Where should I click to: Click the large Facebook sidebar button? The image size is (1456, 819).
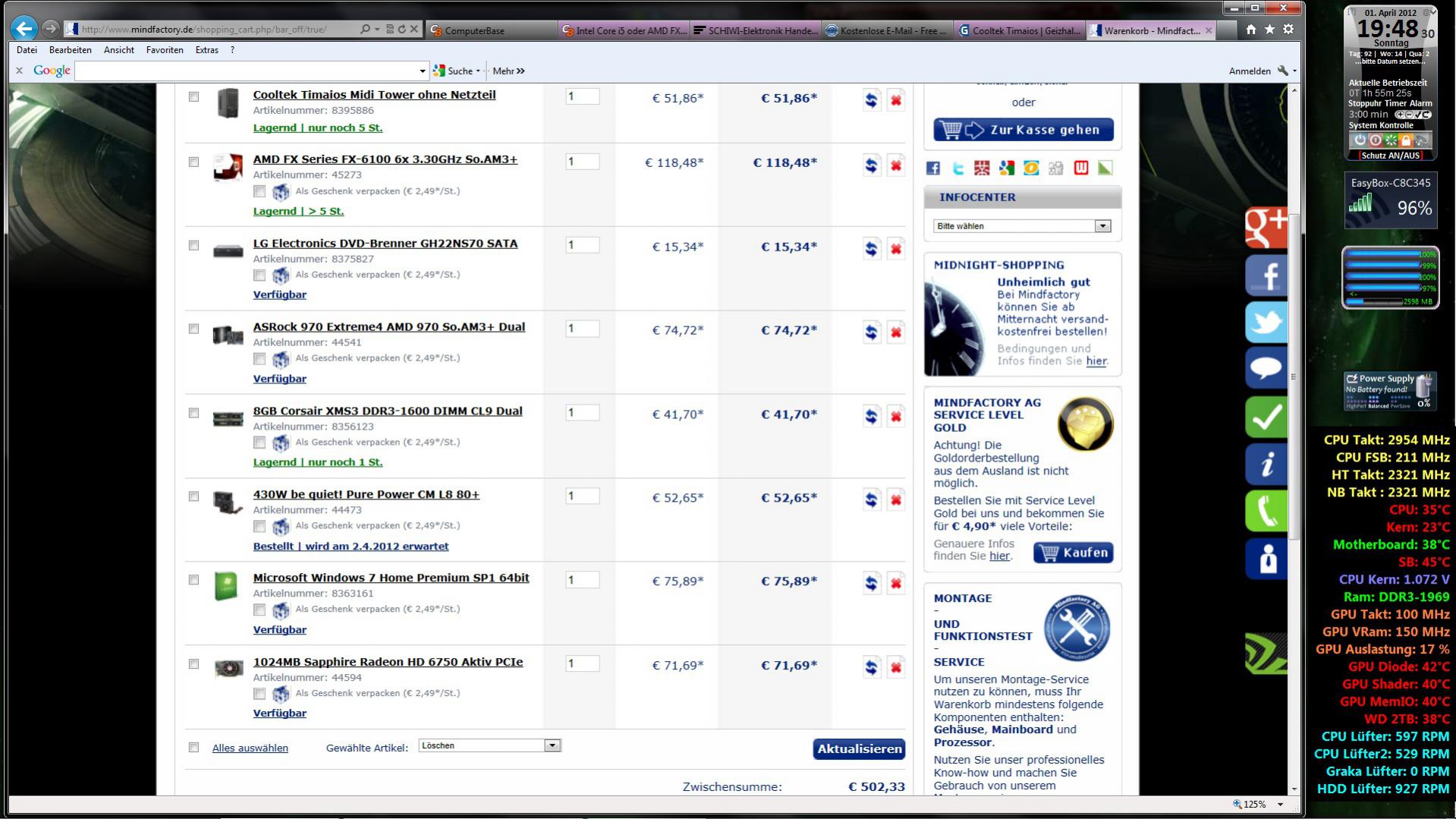click(1266, 275)
